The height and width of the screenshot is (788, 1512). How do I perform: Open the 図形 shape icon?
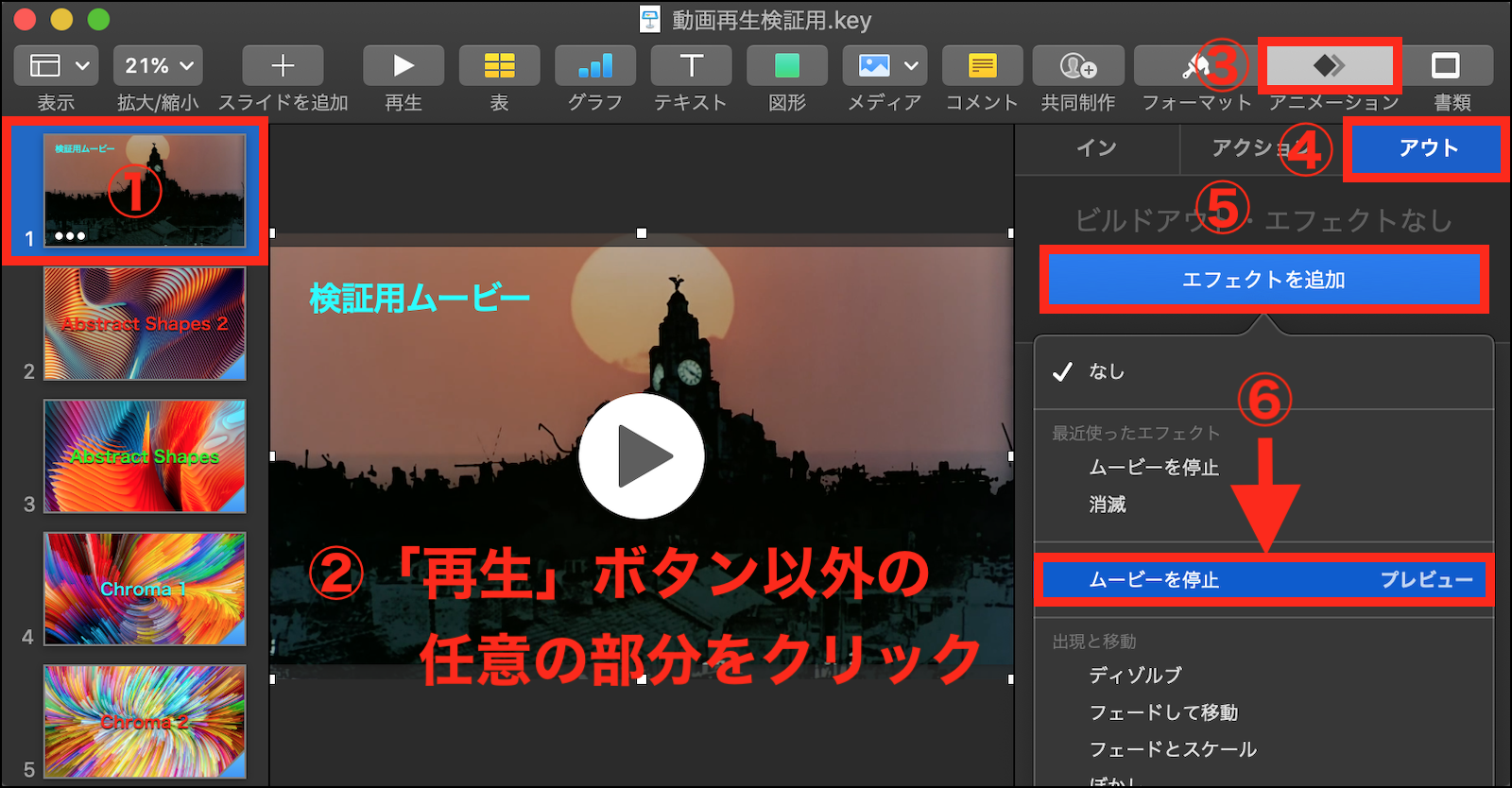(x=787, y=65)
